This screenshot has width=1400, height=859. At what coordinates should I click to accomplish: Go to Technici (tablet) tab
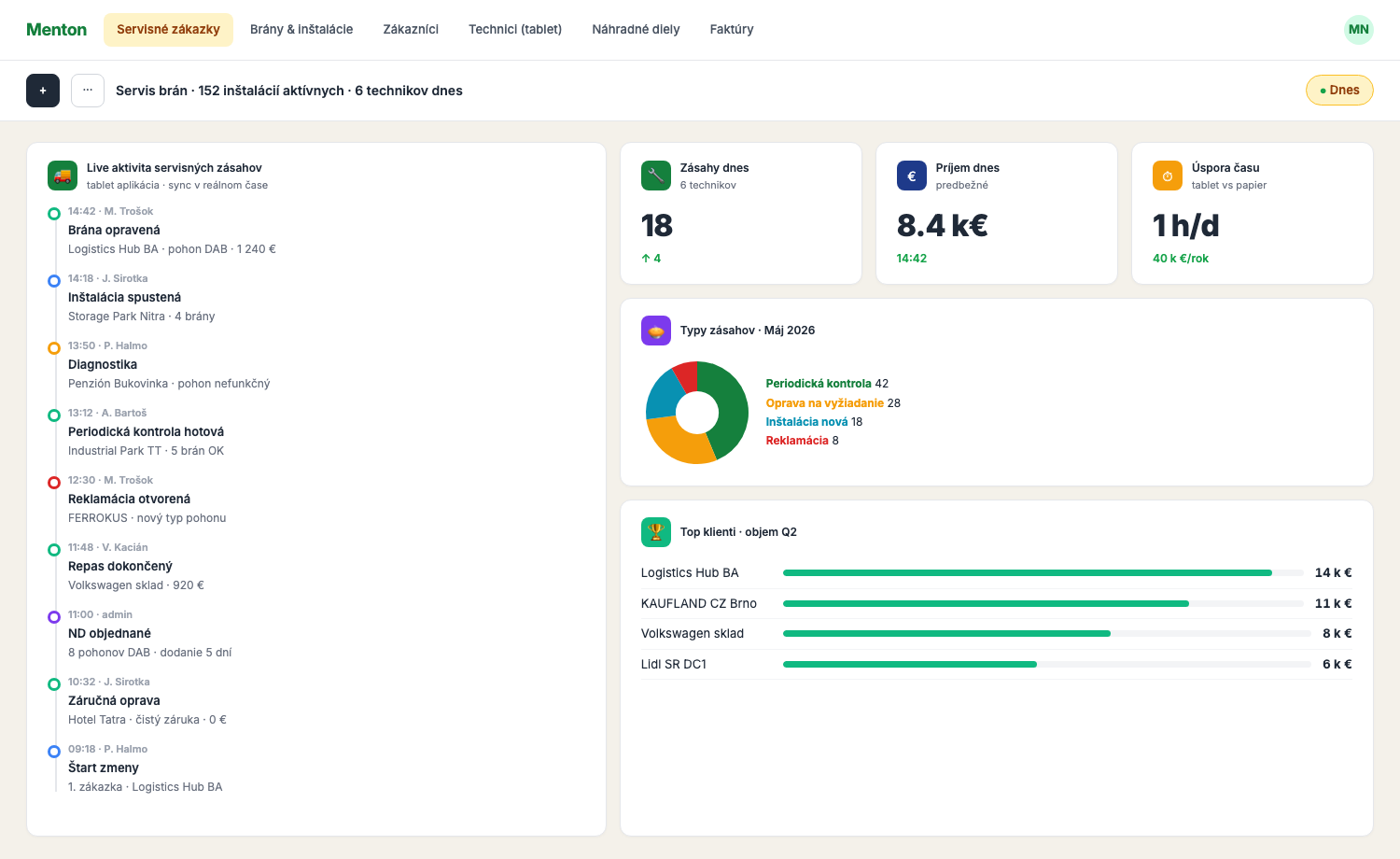point(515,30)
